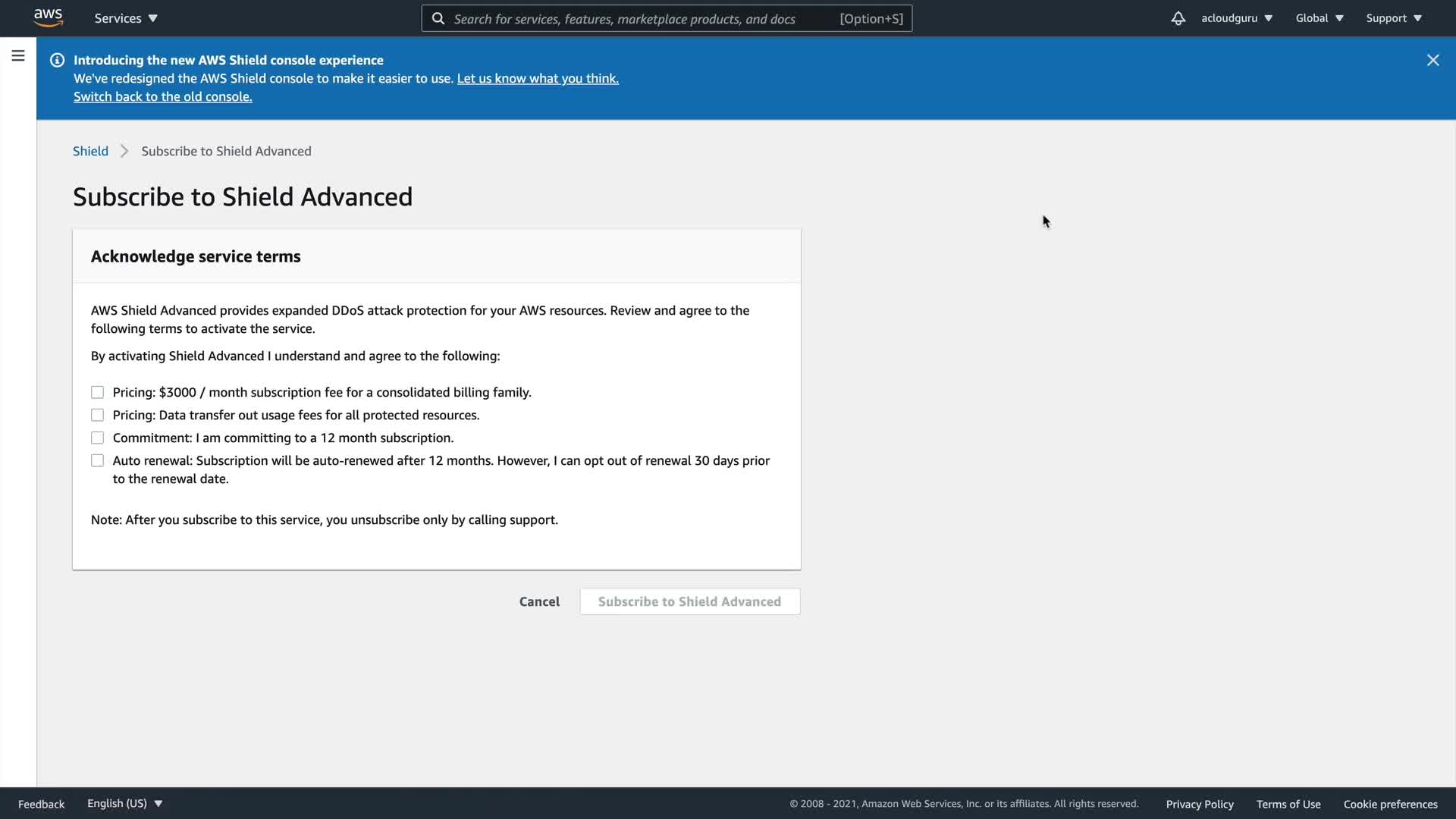The image size is (1456, 819).
Task: Click the AWS logo home icon
Action: [48, 17]
